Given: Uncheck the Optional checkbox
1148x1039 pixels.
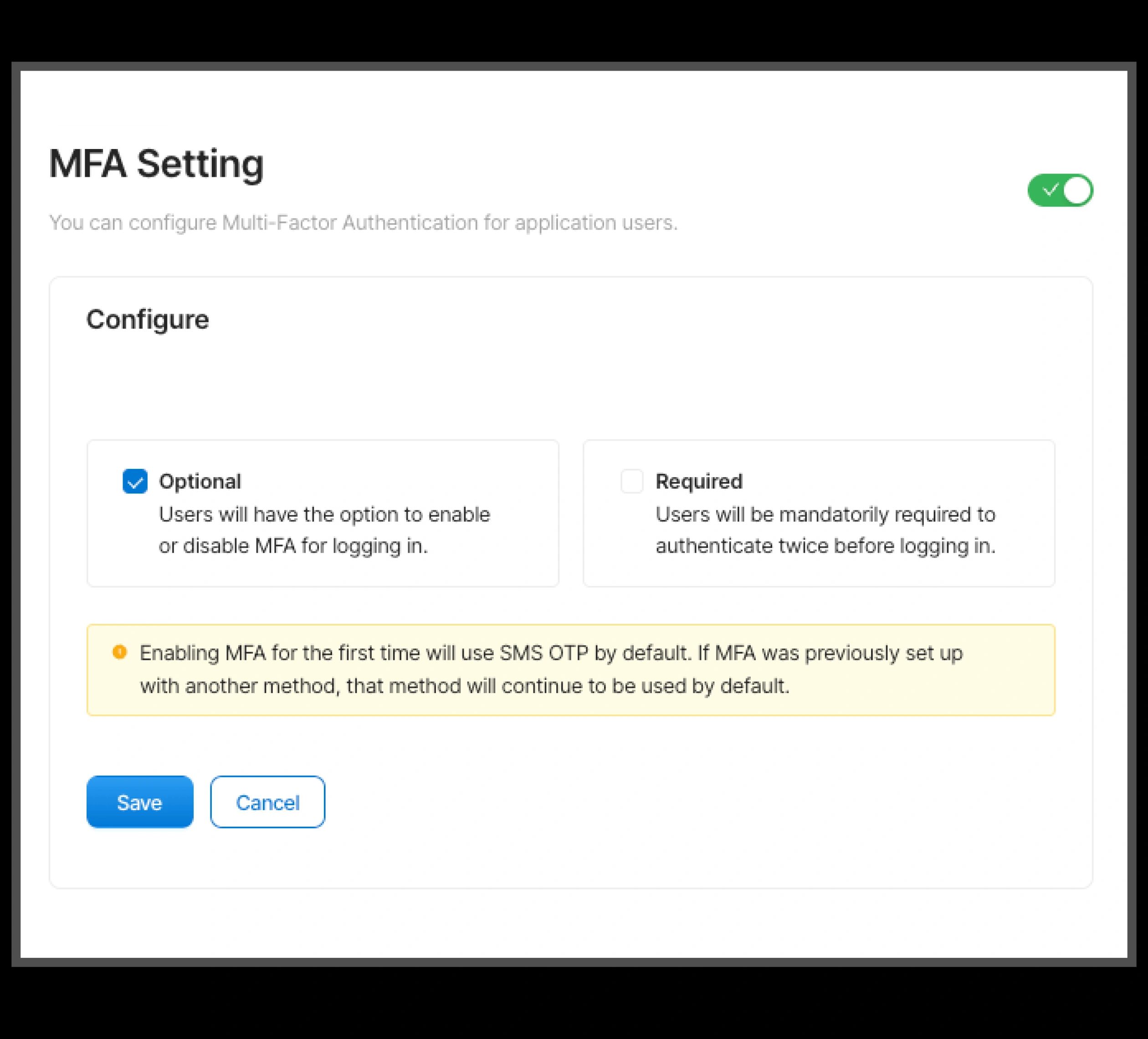Looking at the screenshot, I should [x=135, y=481].
